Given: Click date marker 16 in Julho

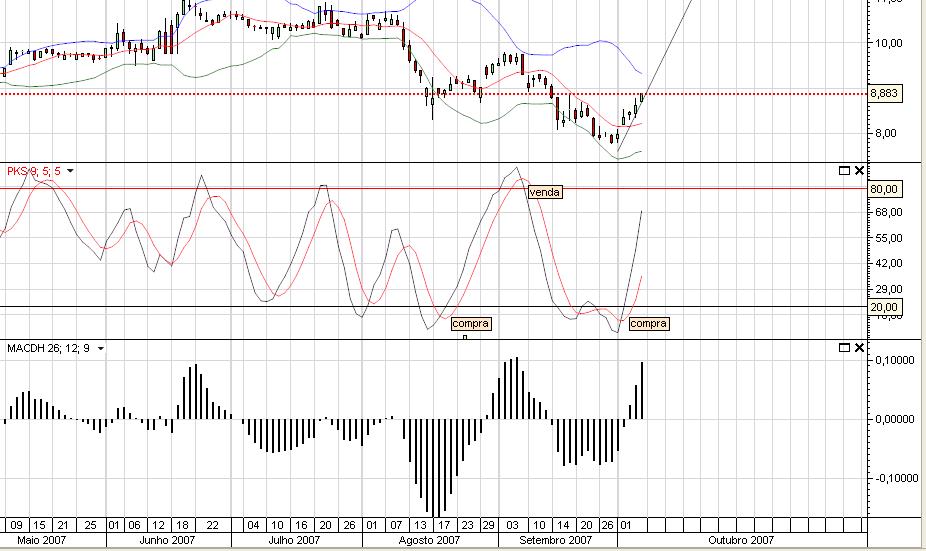Looking at the screenshot, I should [301, 525].
